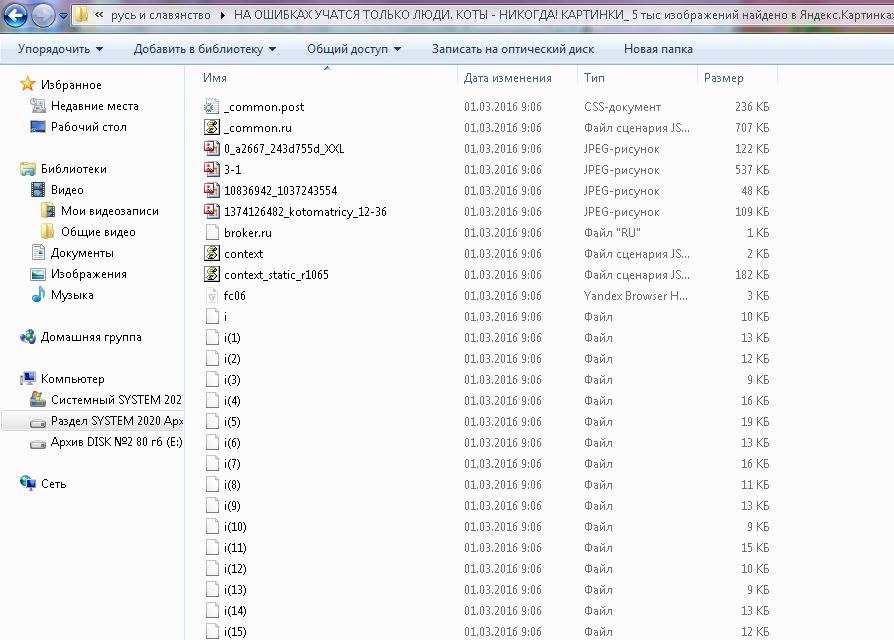Screen dimensions: 894x640
Task: Click the Документы library icon
Action: [38, 252]
